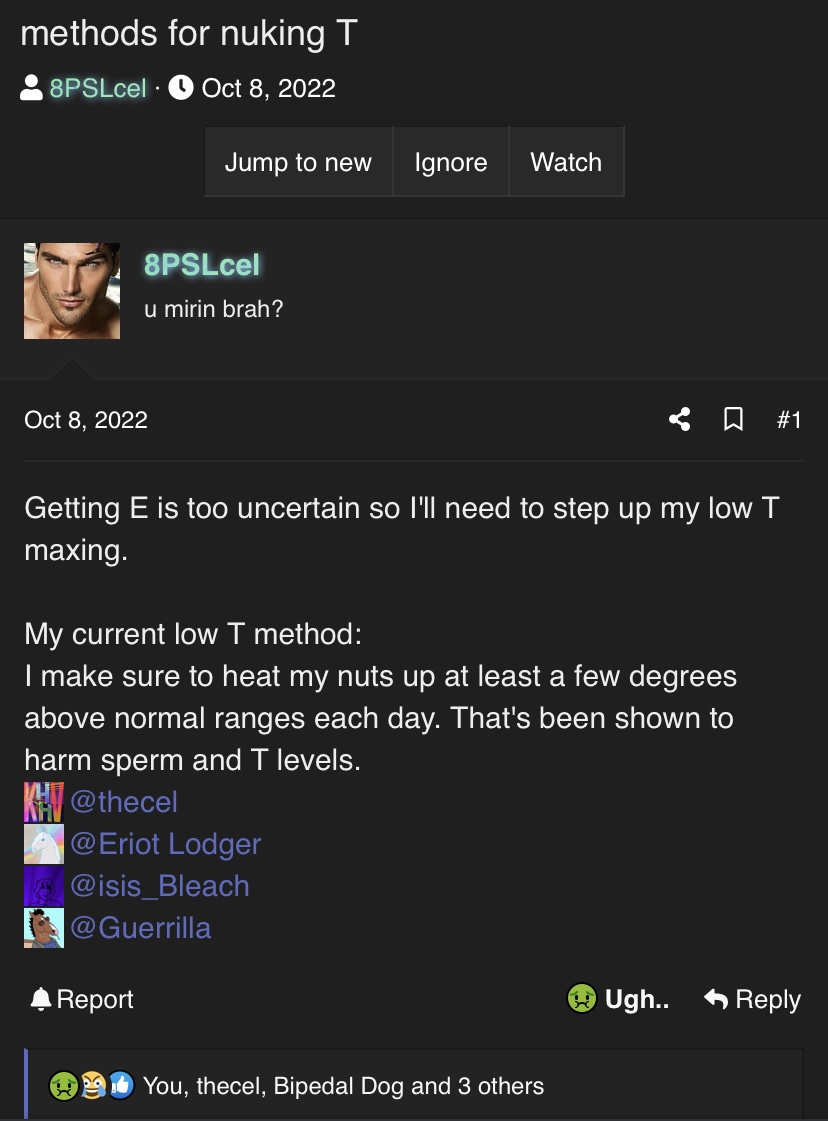Watch this thread
Screen dimensions: 828x1121
coord(566,162)
